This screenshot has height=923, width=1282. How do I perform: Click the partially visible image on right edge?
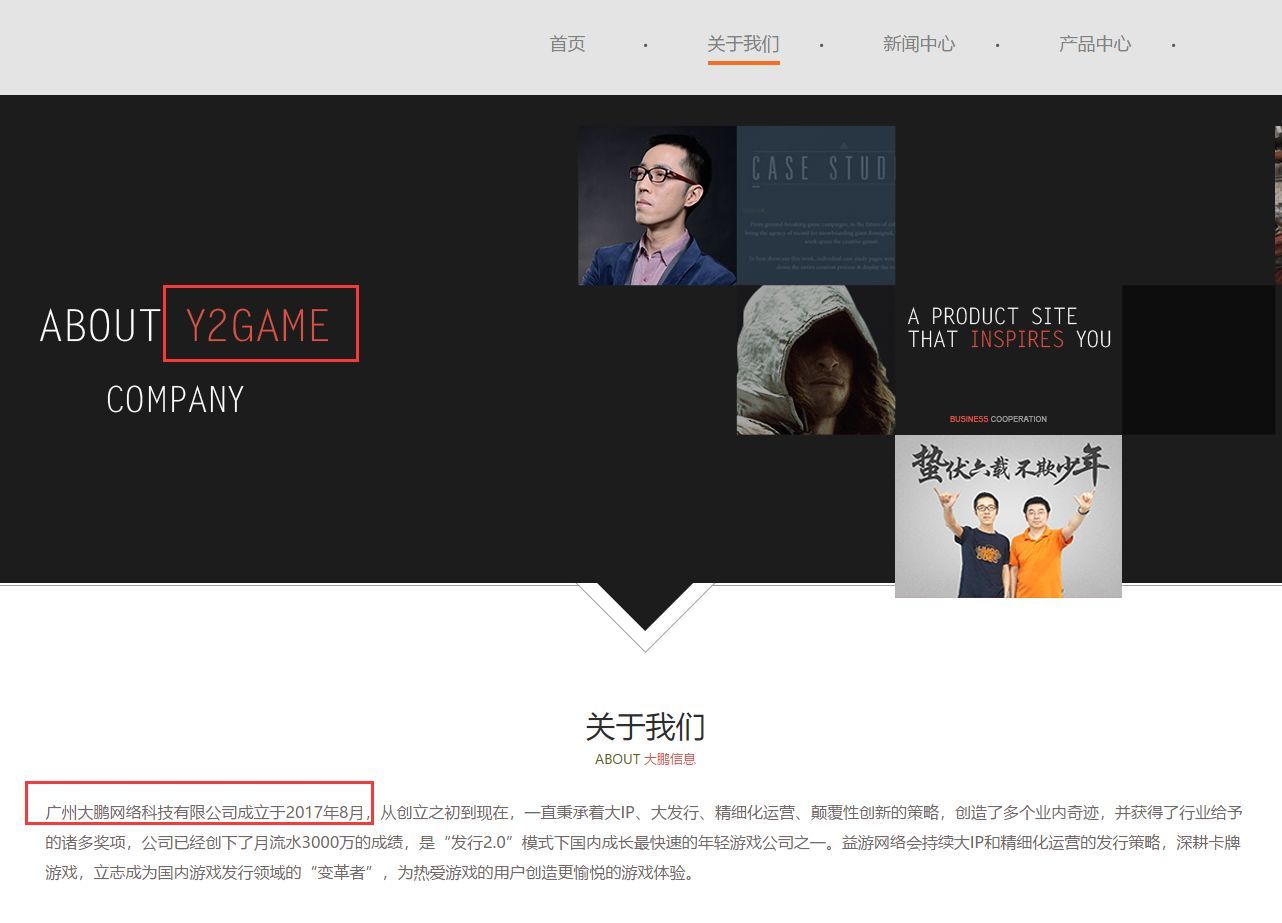pyautogui.click(x=1276, y=205)
